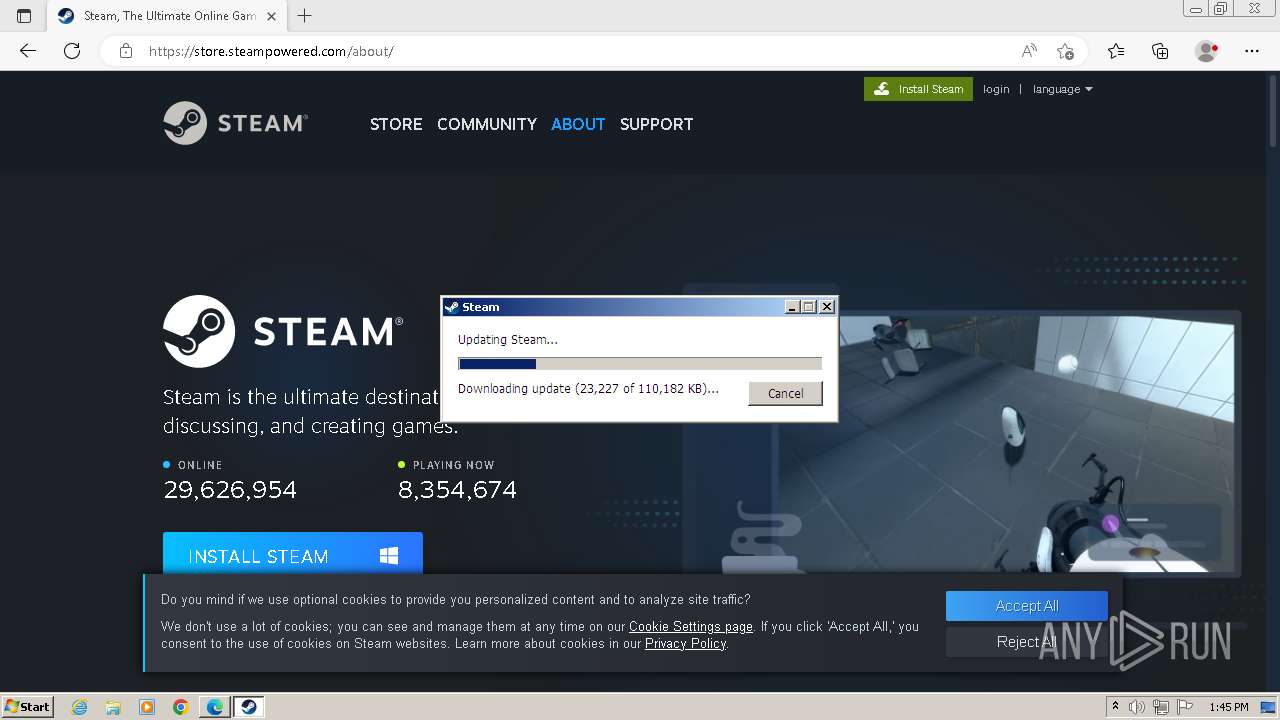This screenshot has width=1280, height=720.
Task: Open Windows Media Player taskbar icon
Action: point(147,707)
